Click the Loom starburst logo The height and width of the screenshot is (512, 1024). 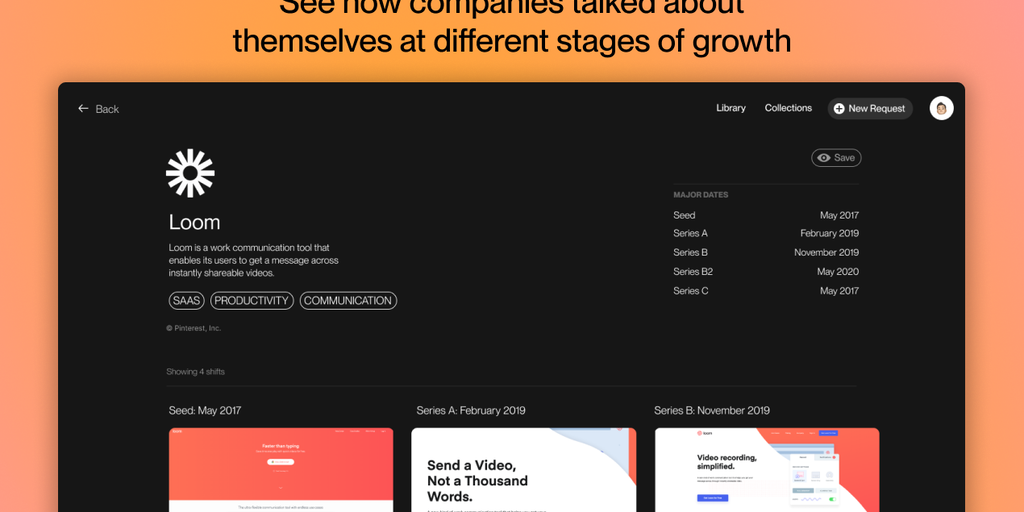point(190,173)
